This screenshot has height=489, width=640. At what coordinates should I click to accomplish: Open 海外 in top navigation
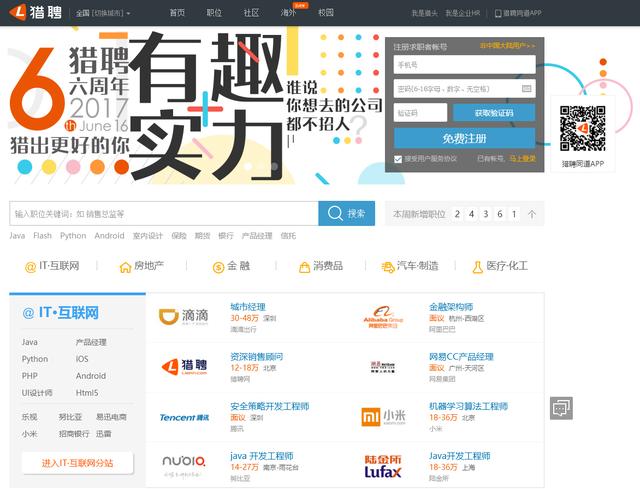pos(288,13)
